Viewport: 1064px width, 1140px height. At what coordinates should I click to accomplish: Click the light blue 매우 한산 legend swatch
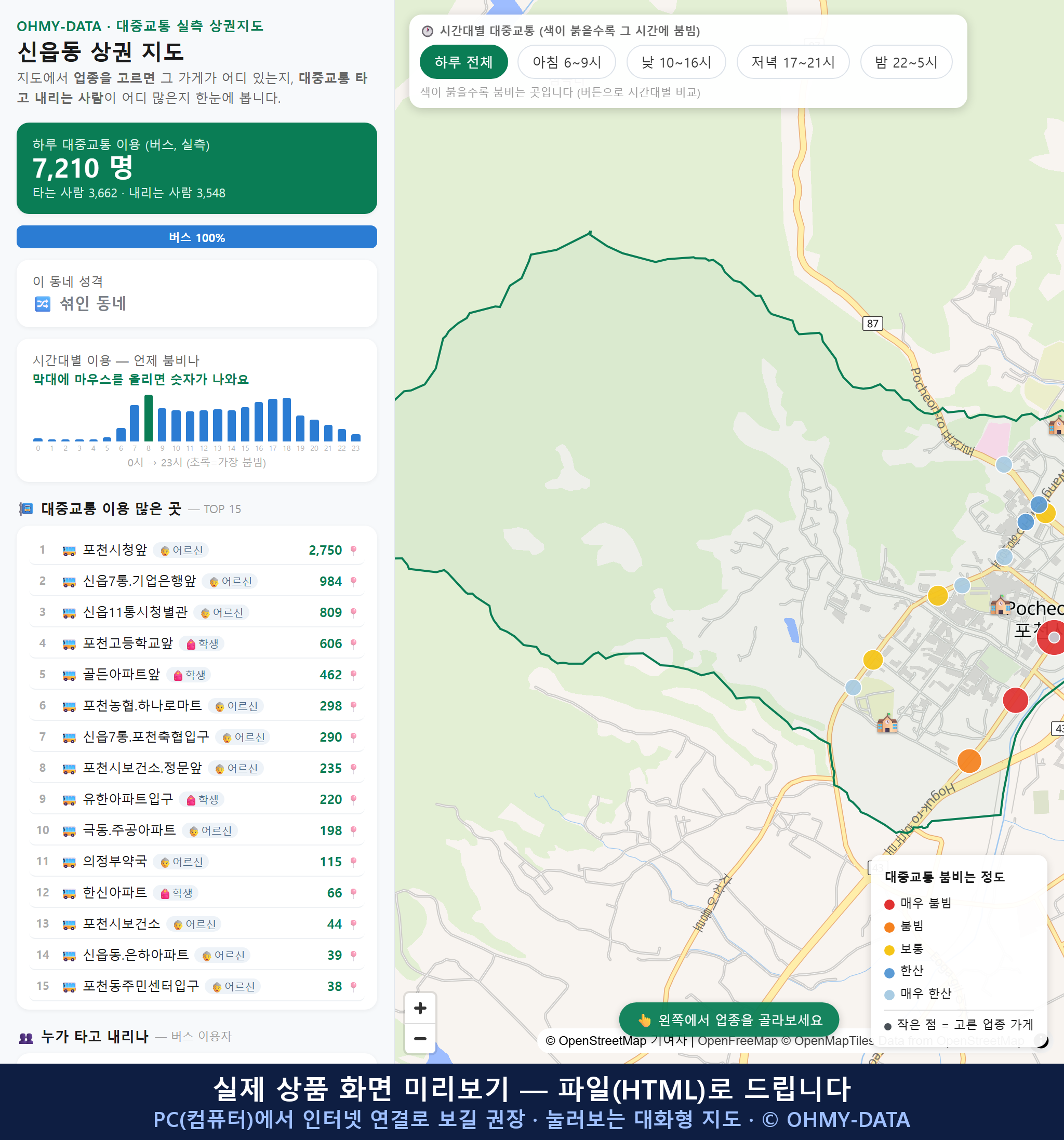pyautogui.click(x=889, y=995)
